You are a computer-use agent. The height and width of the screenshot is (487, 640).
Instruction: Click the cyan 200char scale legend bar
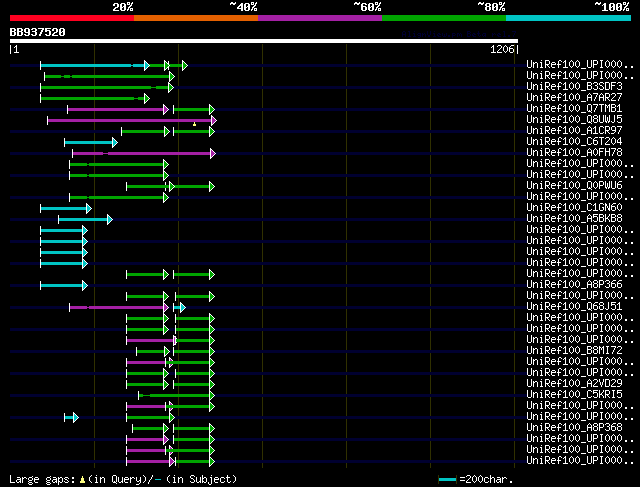click(x=447, y=479)
